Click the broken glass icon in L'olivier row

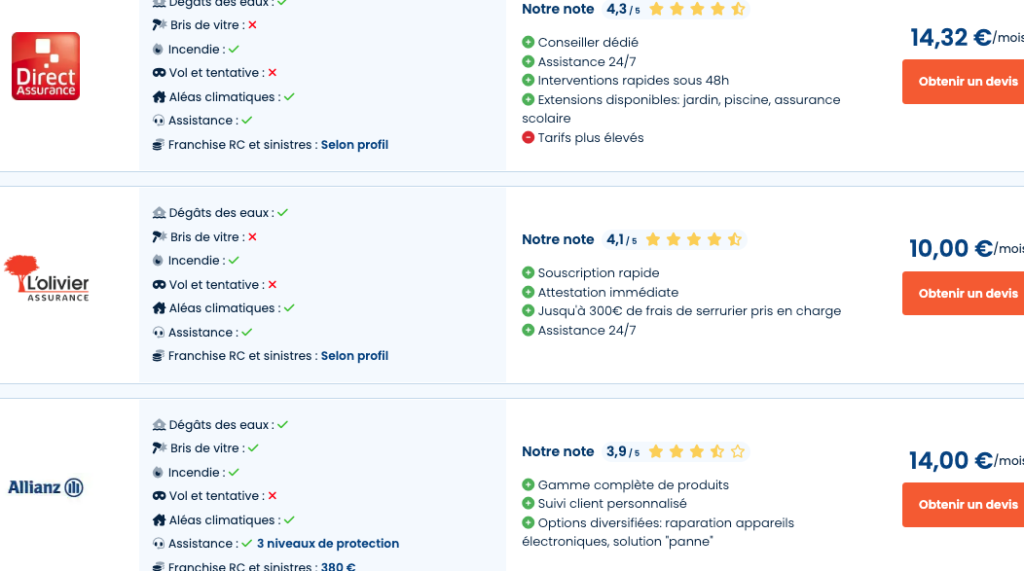[x=159, y=237]
